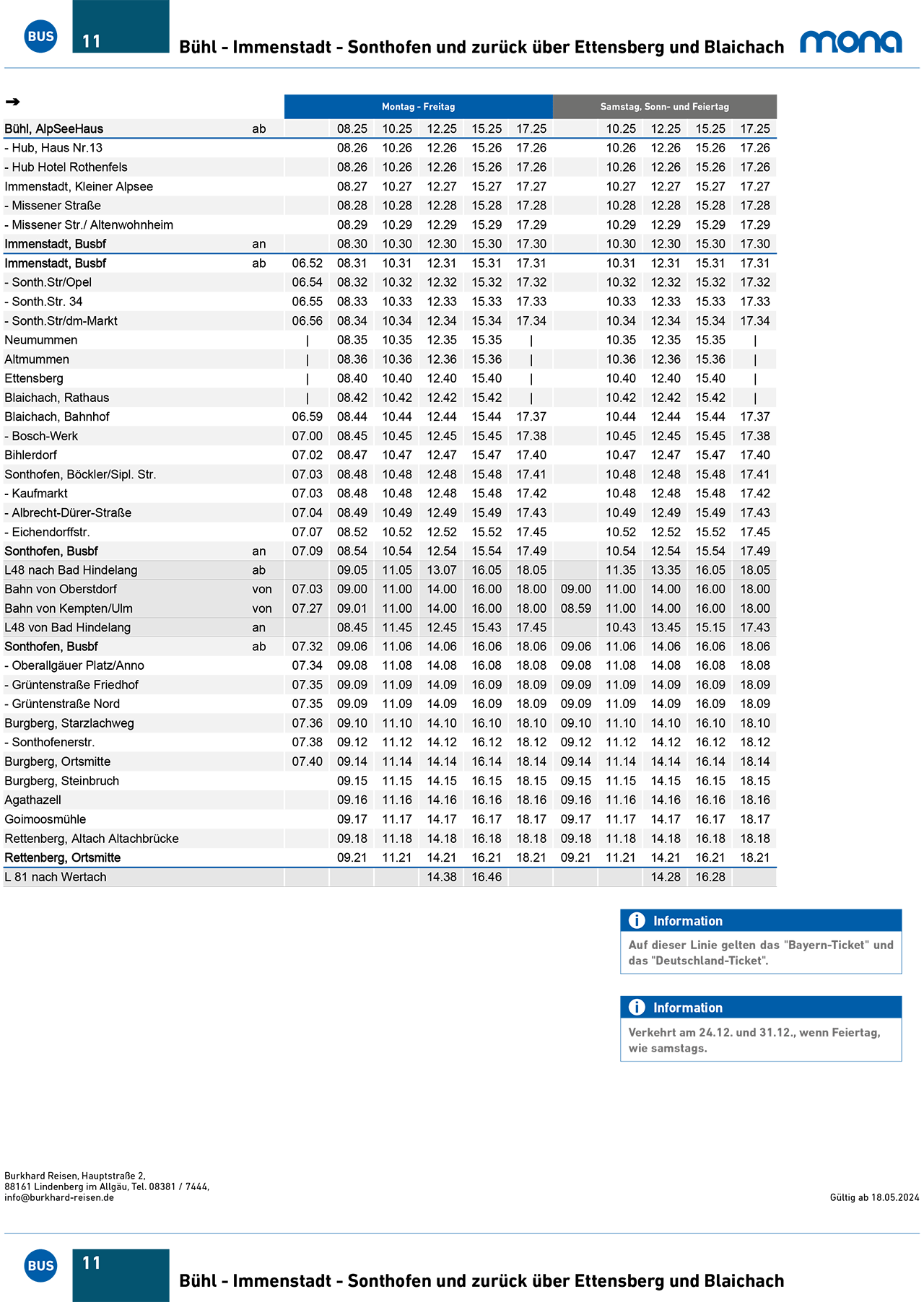Click the stop - Sonth.Str/Opel

[48, 282]
